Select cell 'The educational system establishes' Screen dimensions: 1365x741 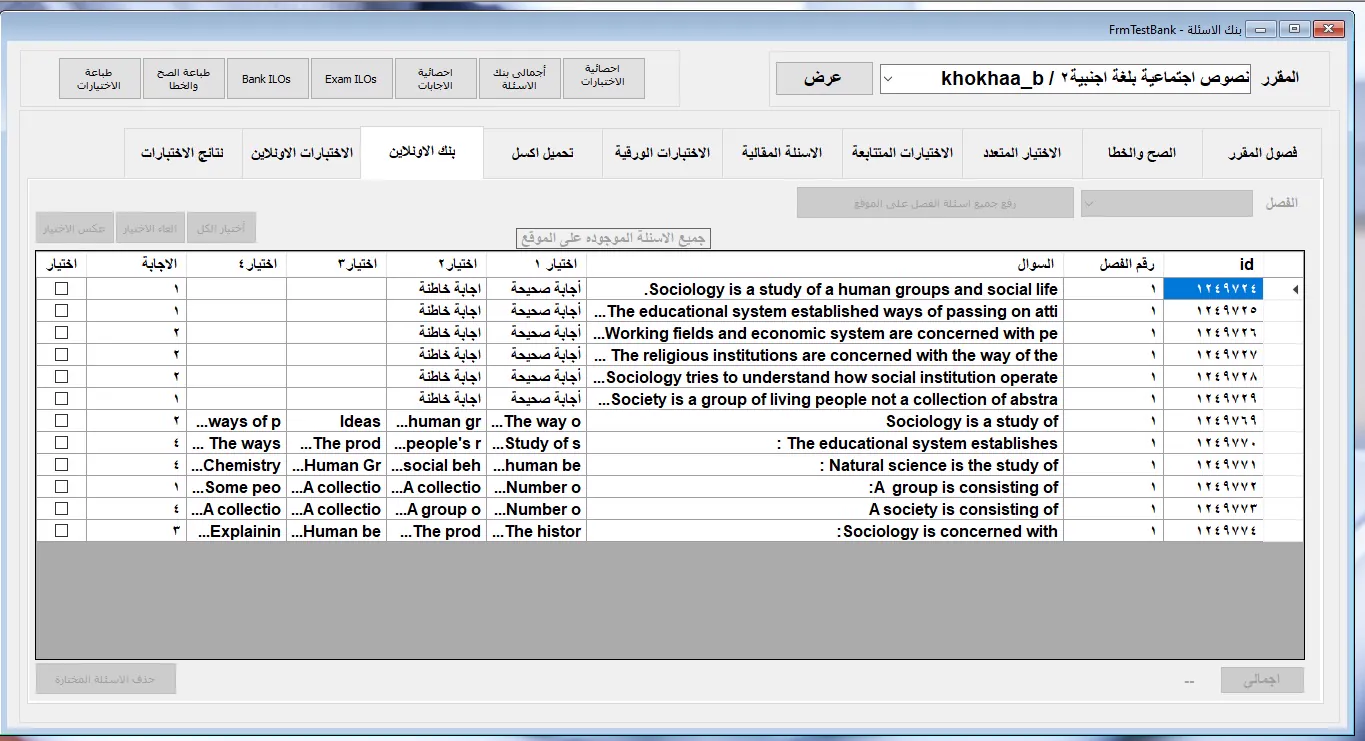coord(825,443)
